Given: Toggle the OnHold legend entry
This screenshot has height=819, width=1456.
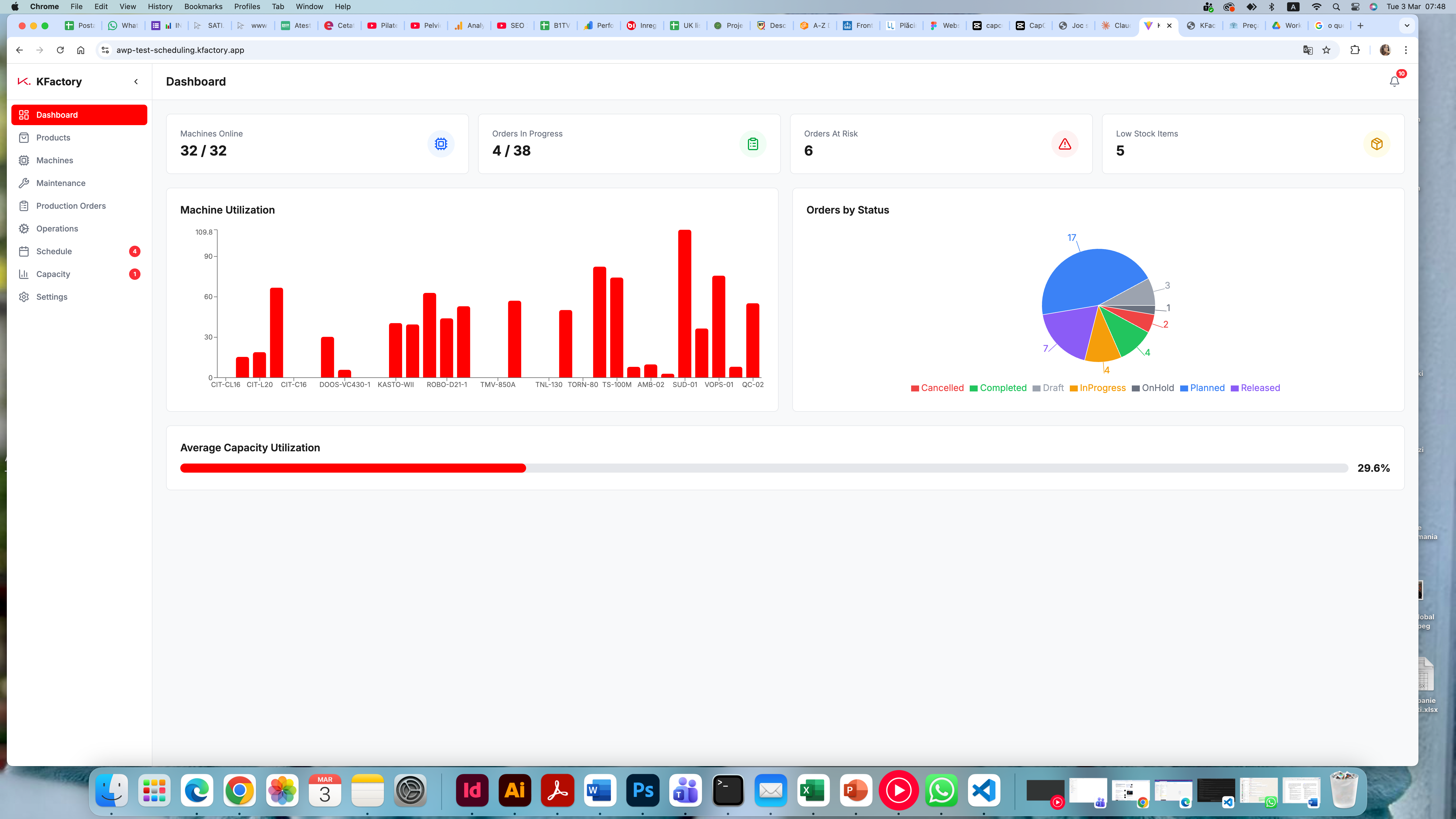Looking at the screenshot, I should (x=1153, y=388).
